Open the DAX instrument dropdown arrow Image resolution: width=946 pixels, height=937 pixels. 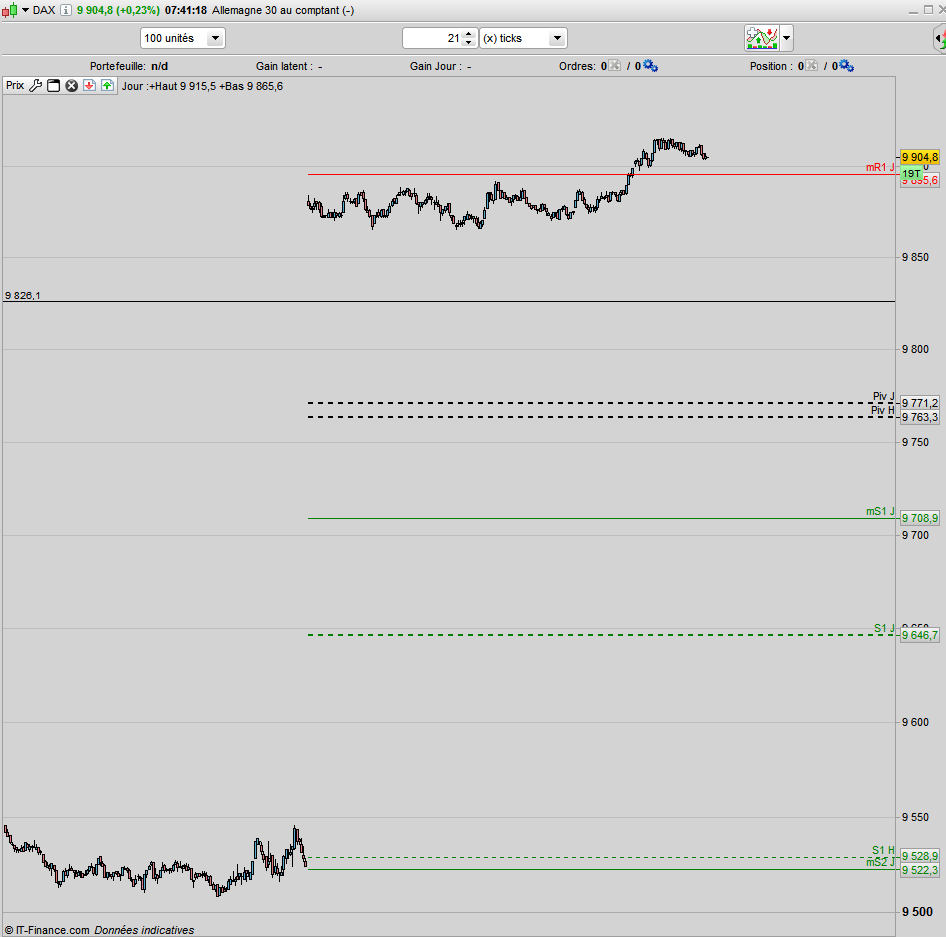(25, 10)
